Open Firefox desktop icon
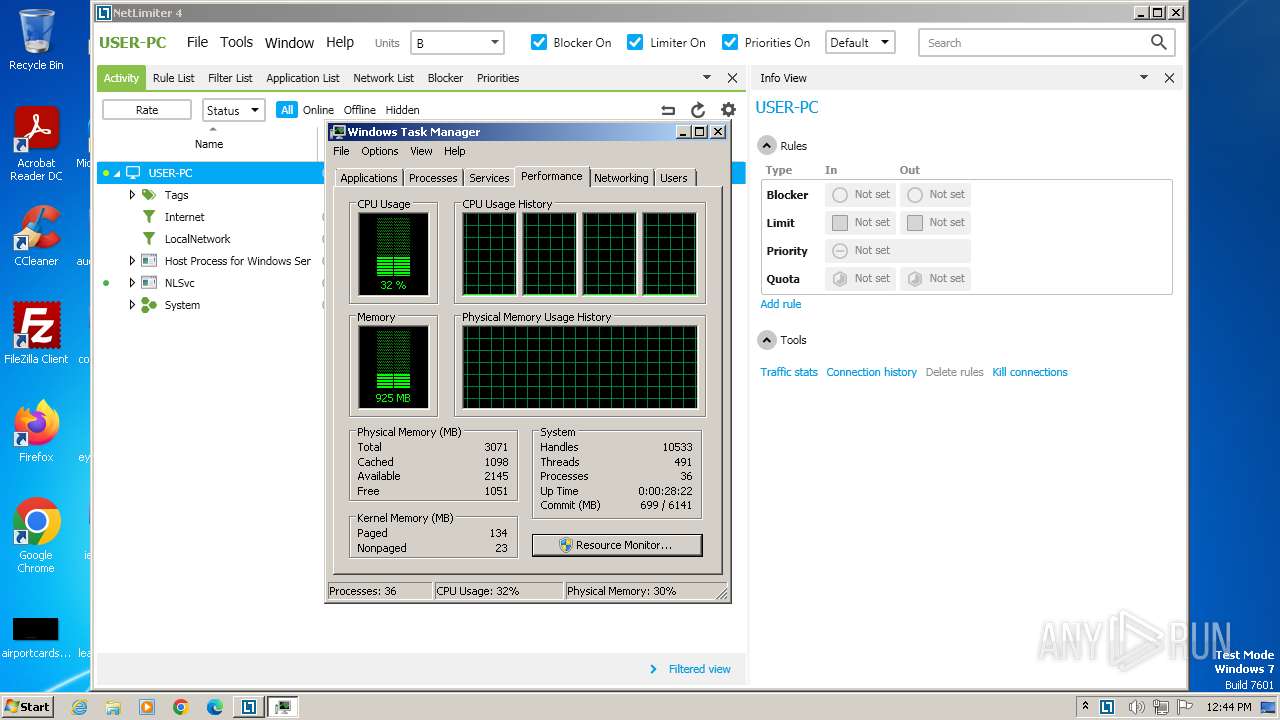The height and width of the screenshot is (720, 1280). 36,431
